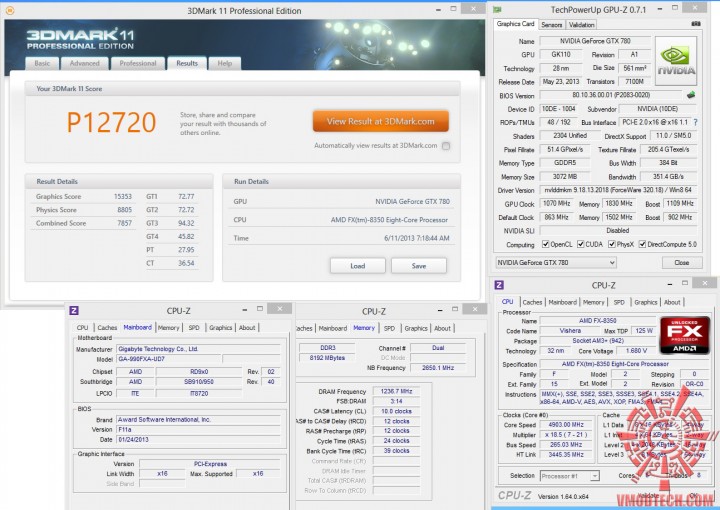Click the BIOS save chip icon in GPU-Z
This screenshot has width=720, height=510.
coord(691,95)
